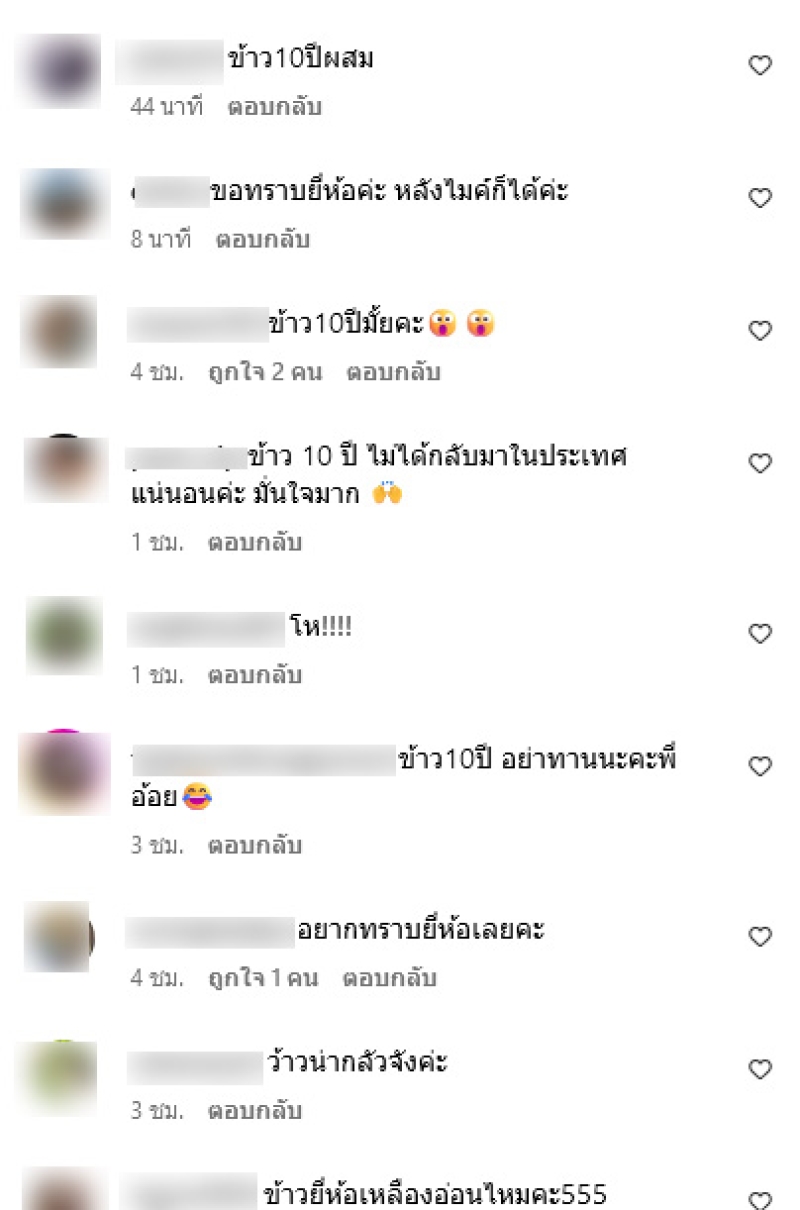
Task: Like the อย่าทานนะคะพี่อ้อย comment
Action: (x=761, y=767)
